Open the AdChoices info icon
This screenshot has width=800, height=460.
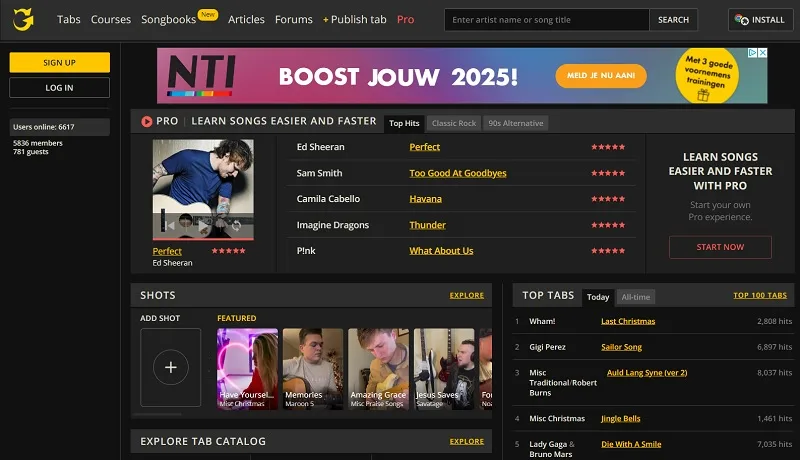753,53
